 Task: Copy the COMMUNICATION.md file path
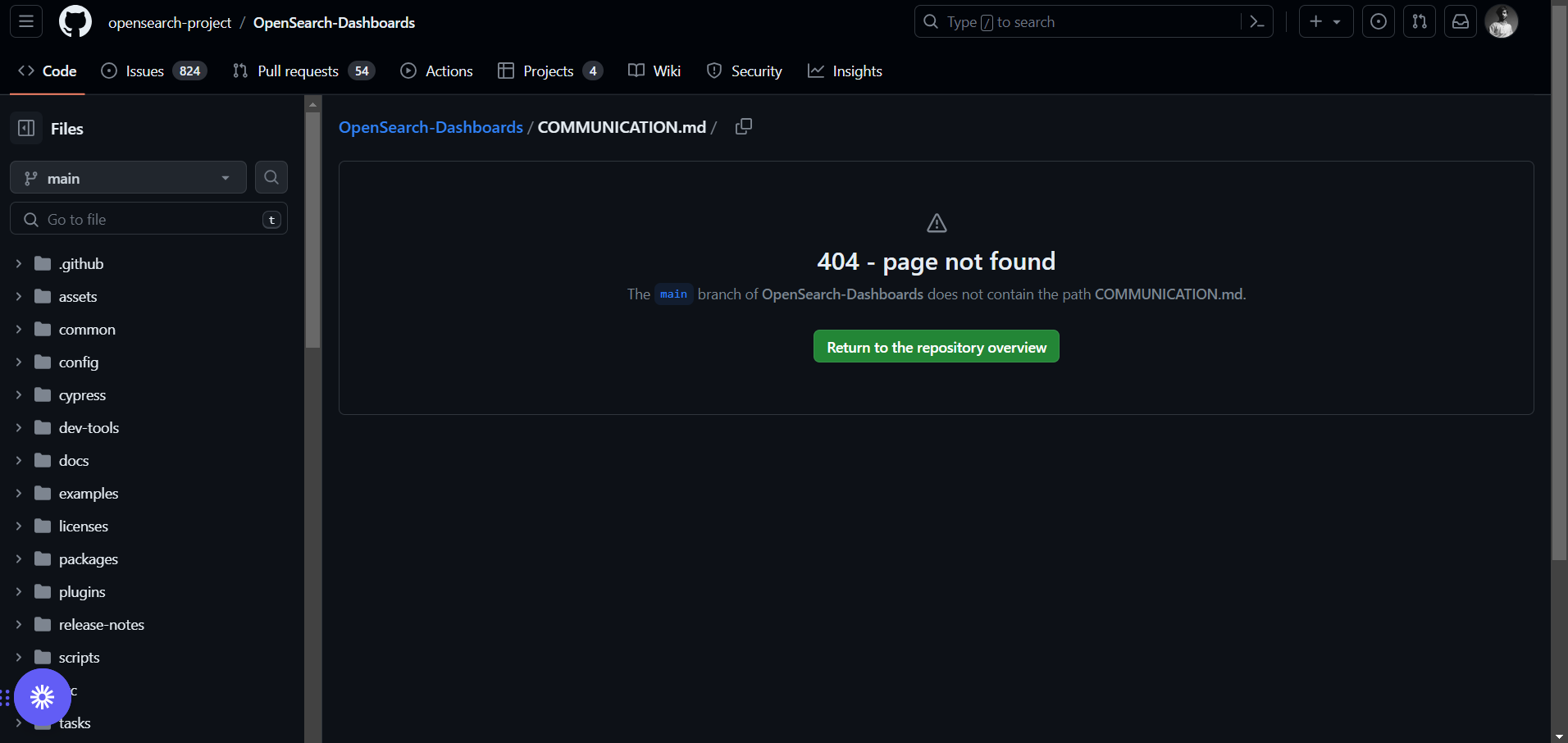[x=743, y=126]
